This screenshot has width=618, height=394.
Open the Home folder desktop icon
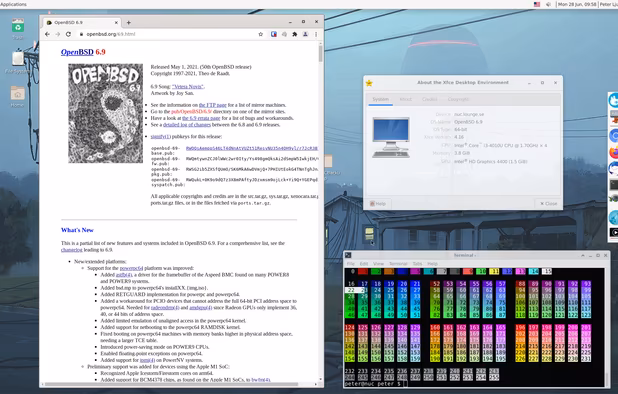click(17, 97)
